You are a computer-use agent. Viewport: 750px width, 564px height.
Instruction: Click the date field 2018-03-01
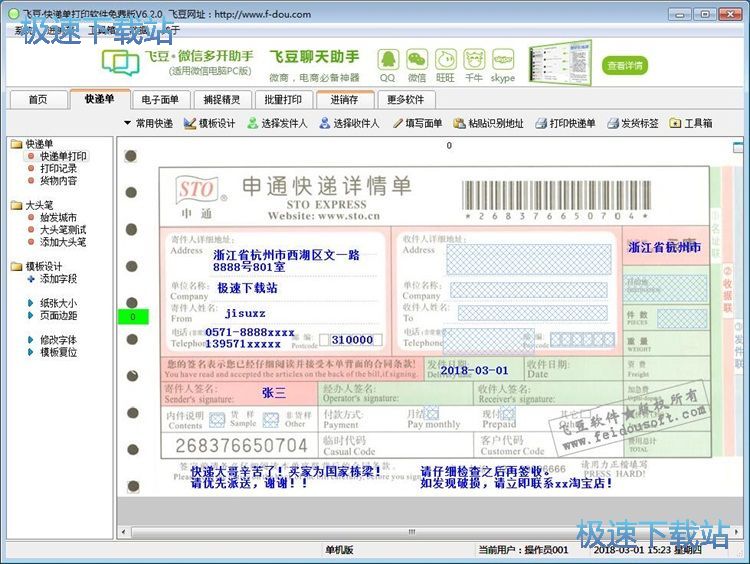(x=474, y=371)
